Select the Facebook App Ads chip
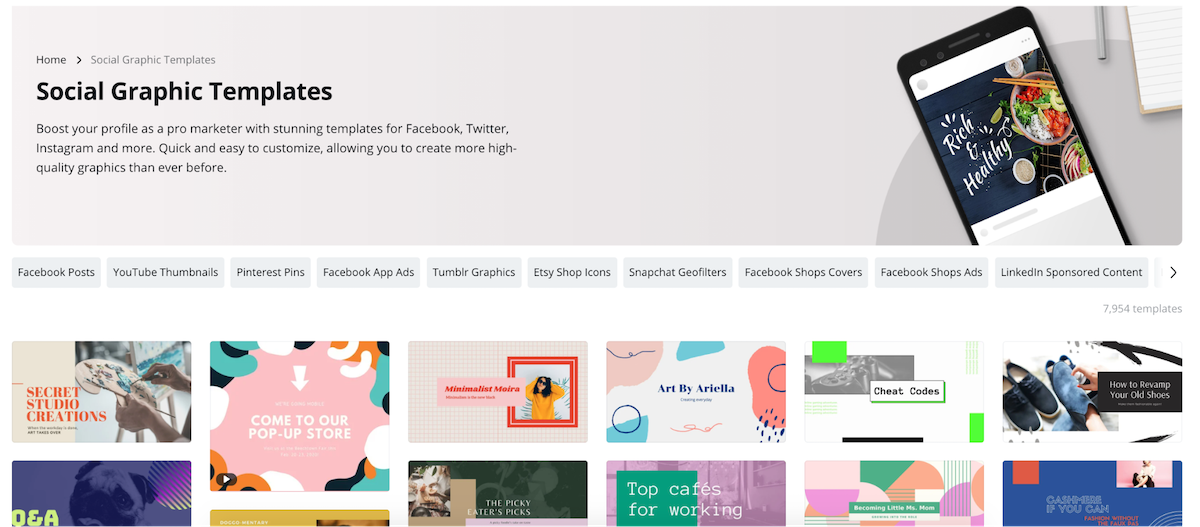This screenshot has width=1200, height=527. tap(368, 272)
